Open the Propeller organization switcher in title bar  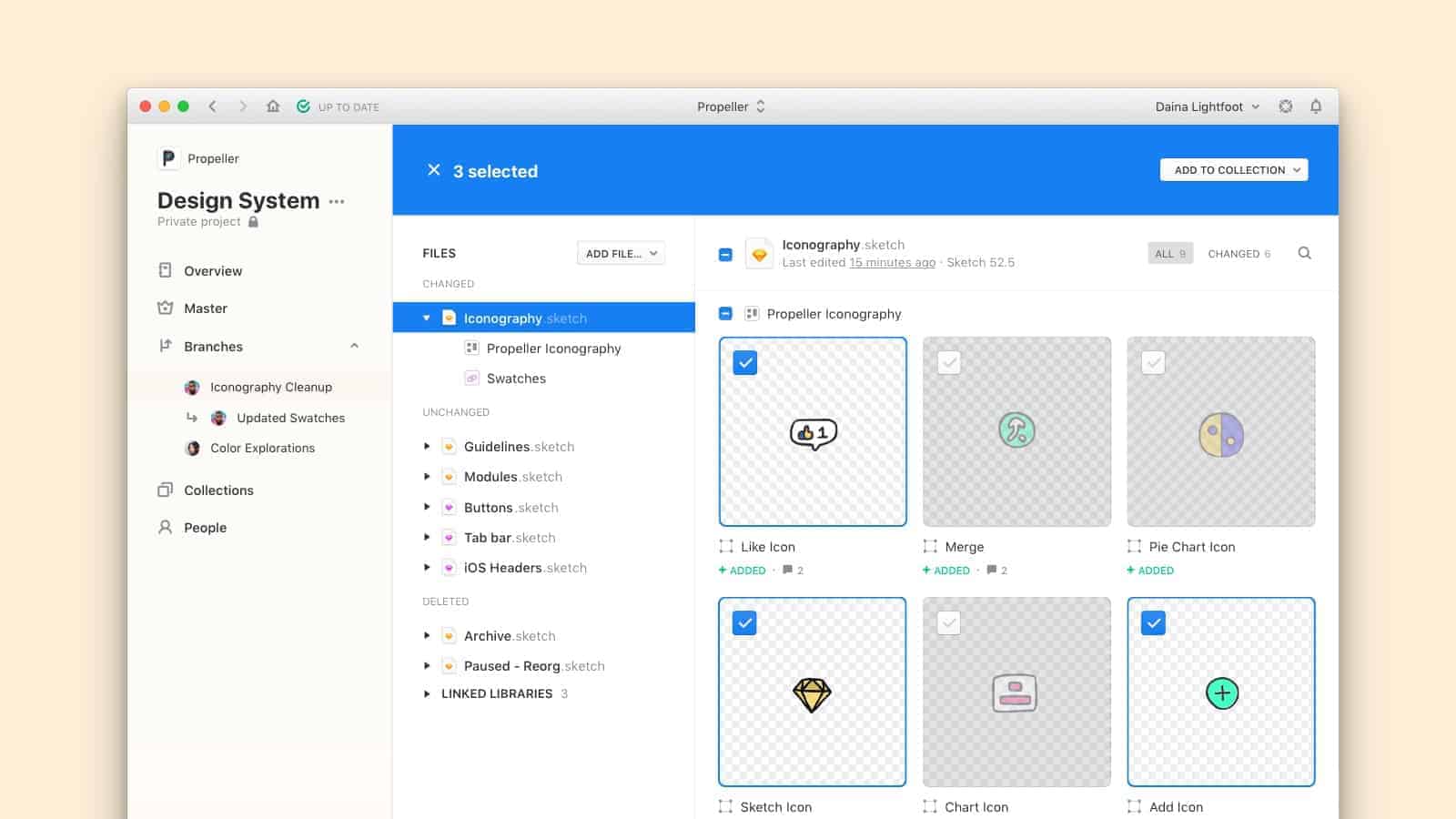731,106
